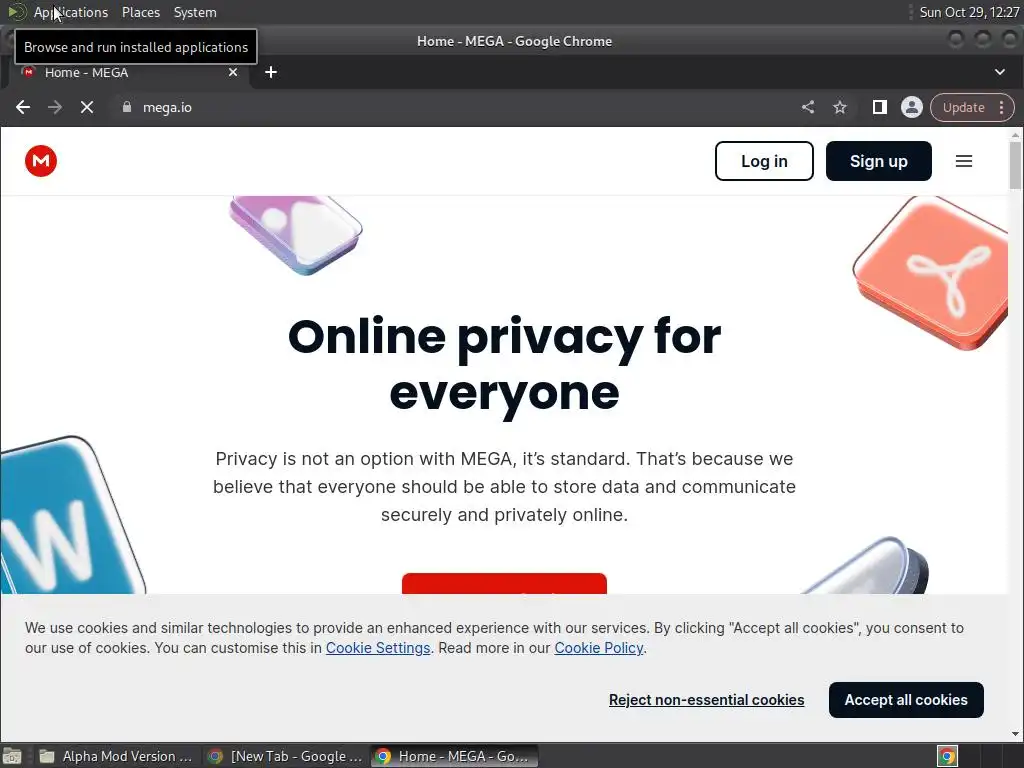Reject non-essential cookies

pos(707,699)
